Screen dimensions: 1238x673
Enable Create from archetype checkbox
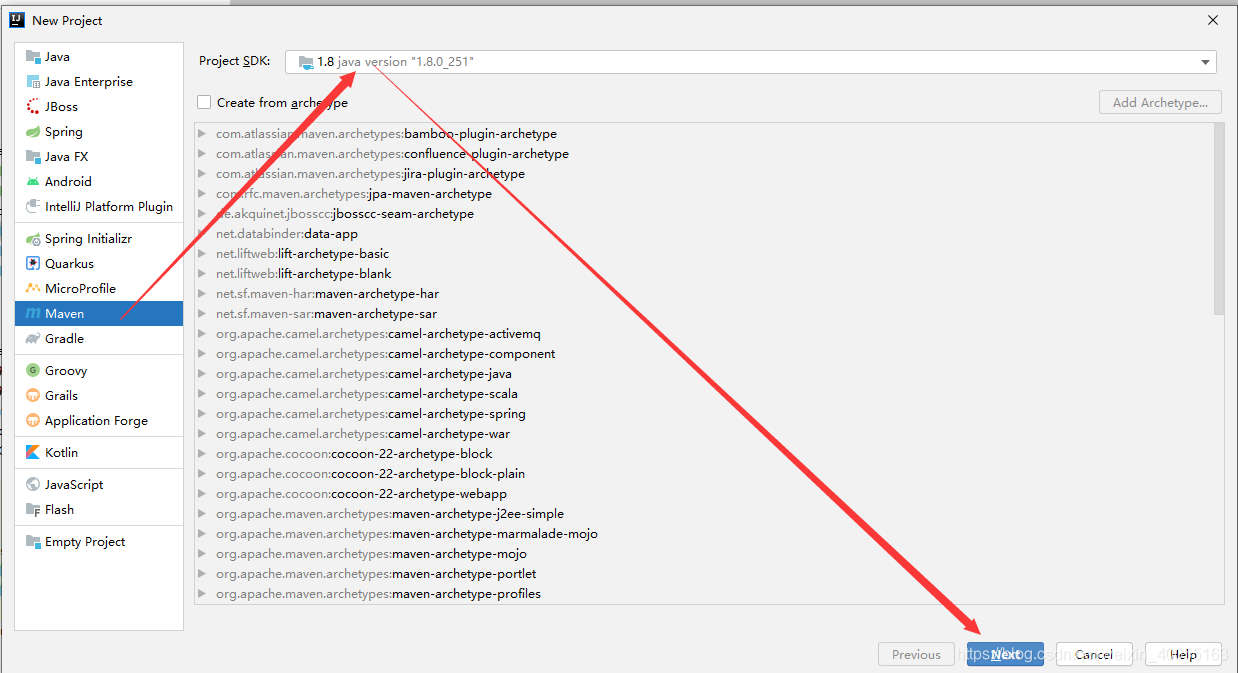(x=205, y=102)
